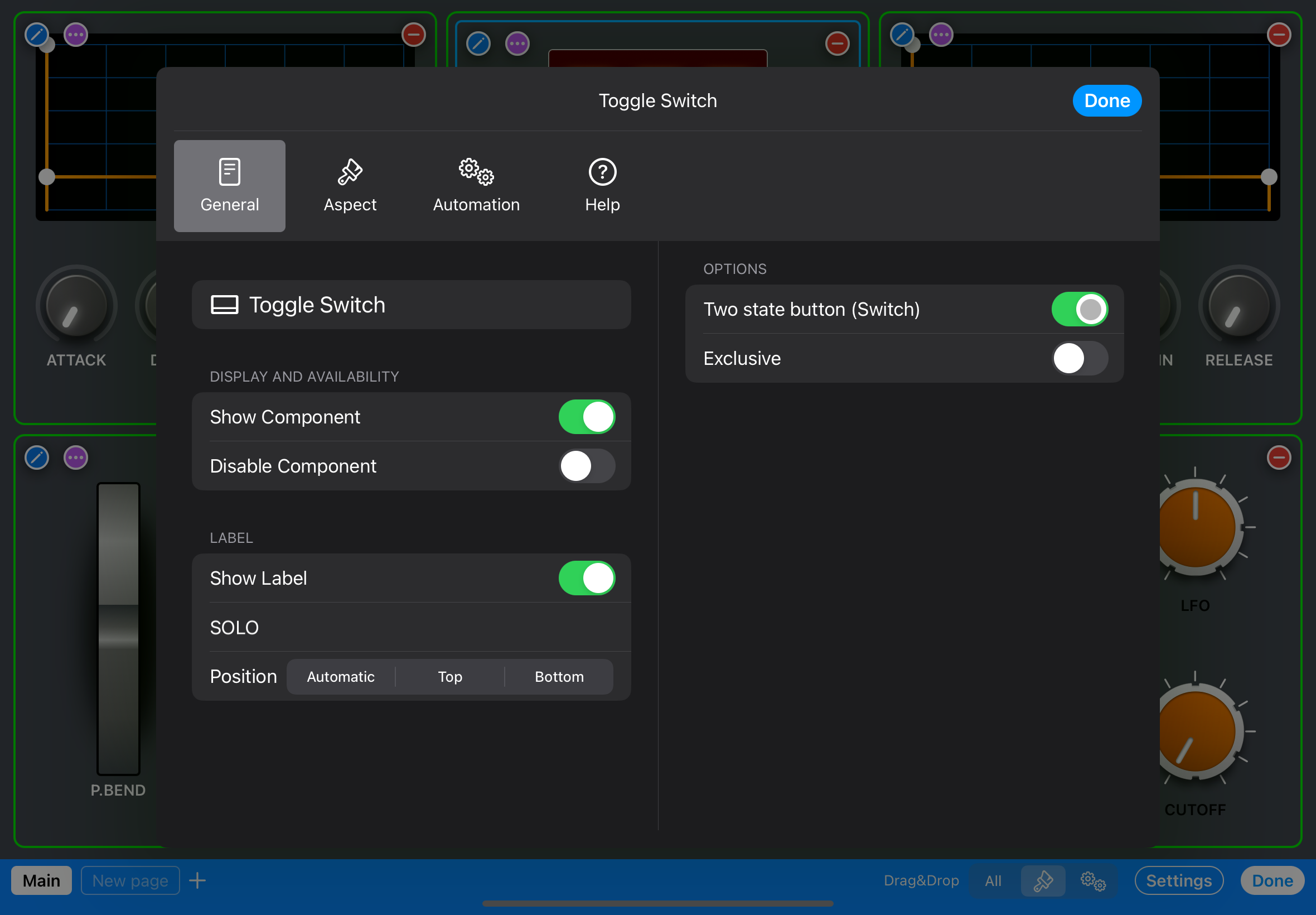Open the Aspect paintbrush tab

[350, 186]
